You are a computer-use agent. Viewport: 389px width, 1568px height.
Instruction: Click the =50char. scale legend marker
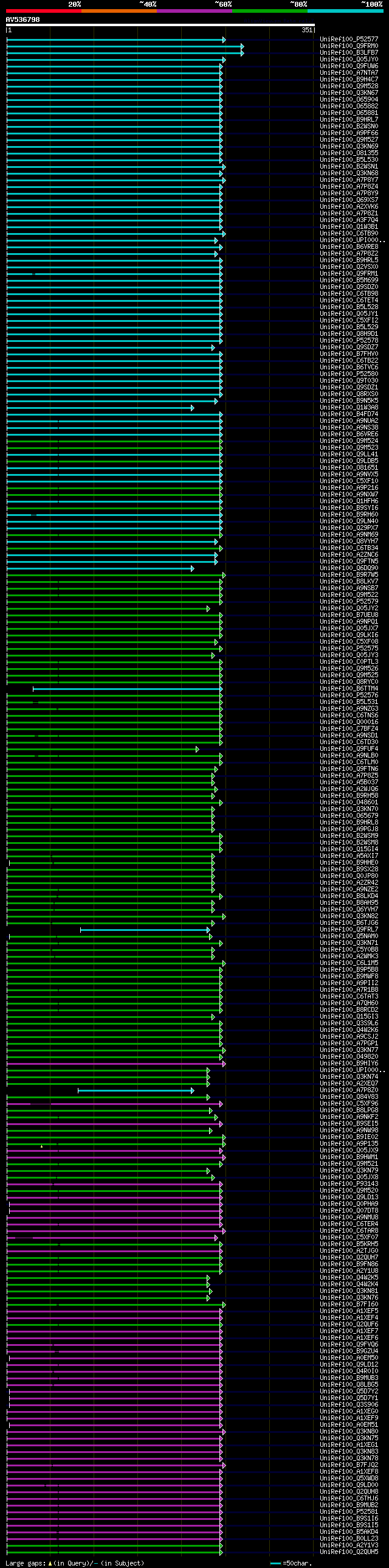(291, 1563)
